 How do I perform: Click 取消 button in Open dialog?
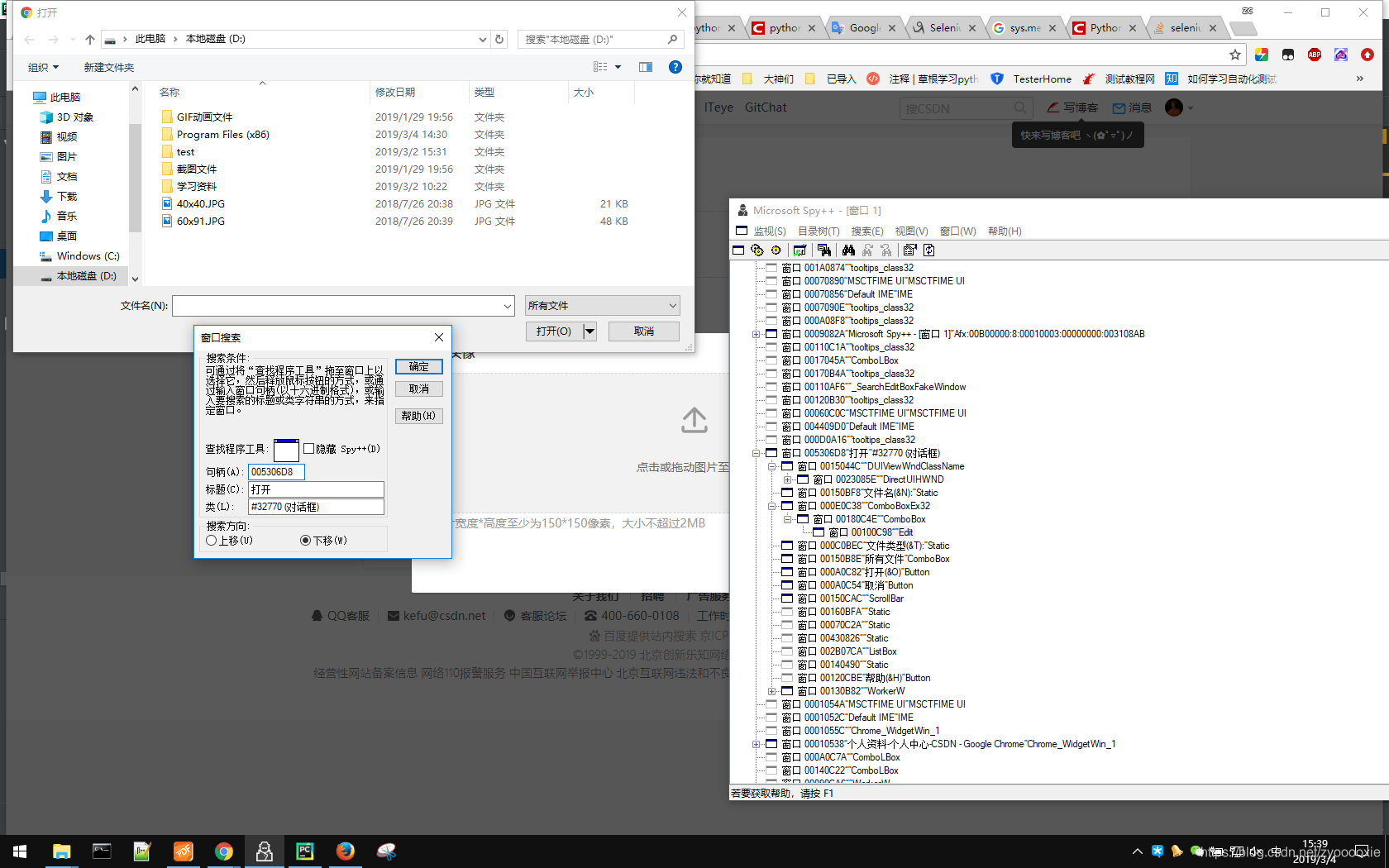click(644, 331)
